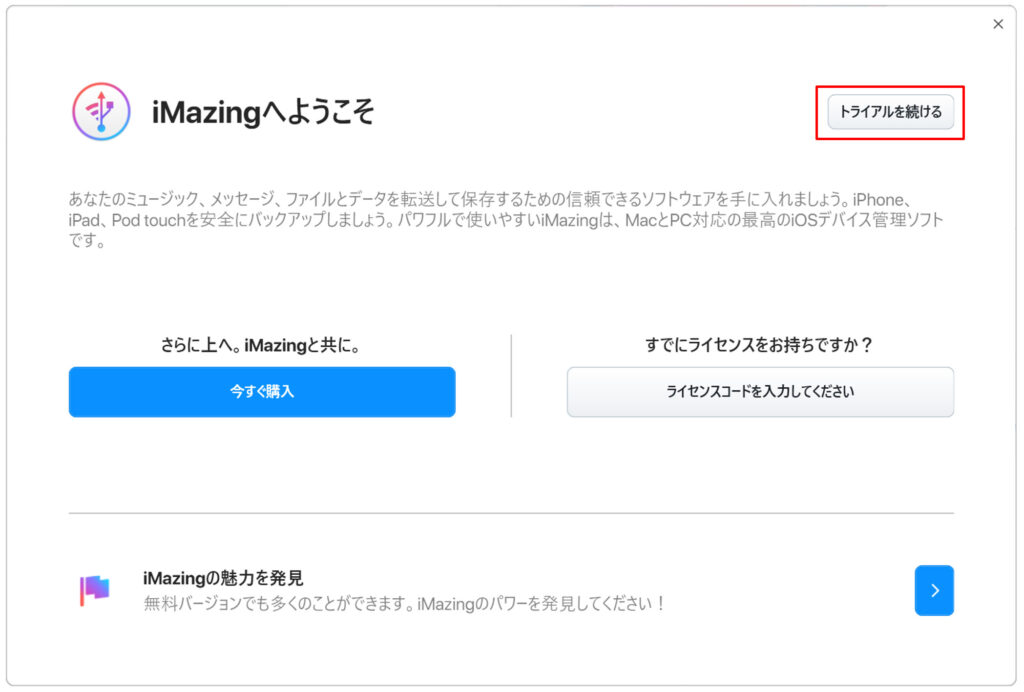The height and width of the screenshot is (692, 1024).
Task: Click the 無料バージョンでも多くのことができます subtitle text
Action: click(404, 603)
